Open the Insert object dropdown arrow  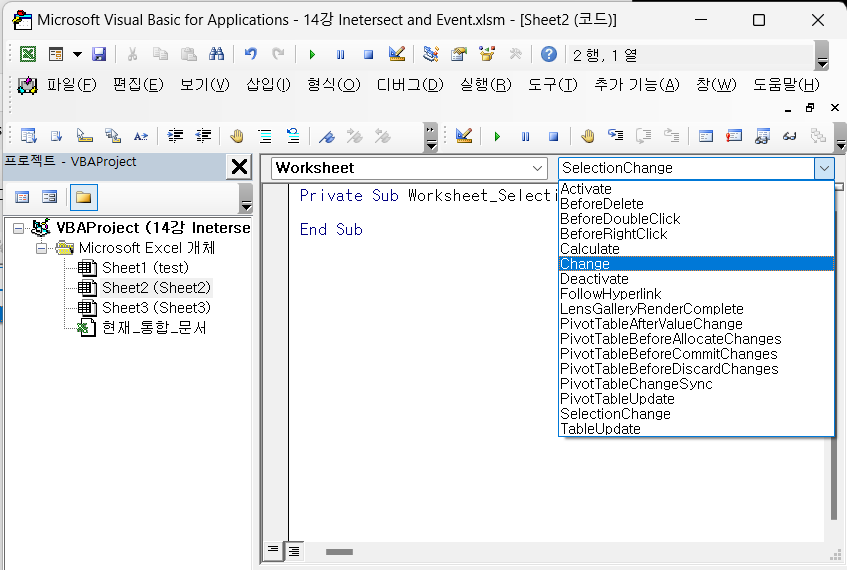pos(77,55)
